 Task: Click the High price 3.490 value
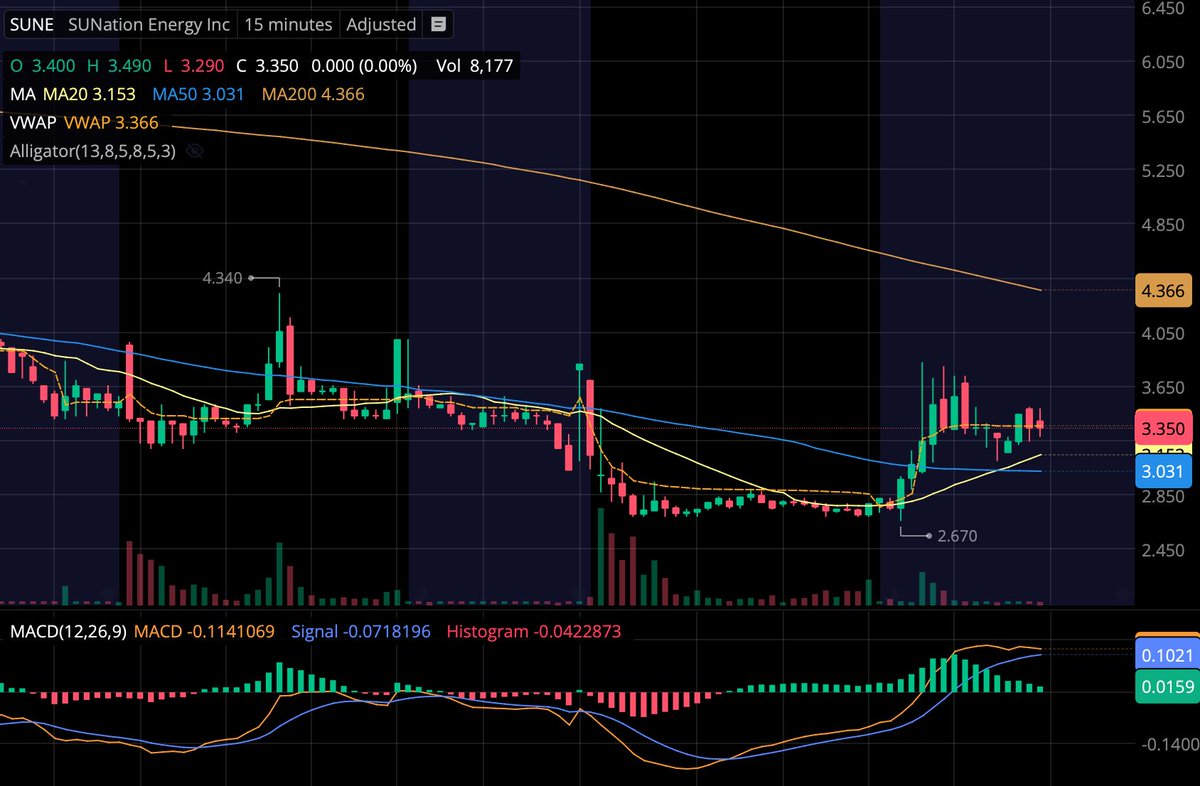[x=119, y=66]
